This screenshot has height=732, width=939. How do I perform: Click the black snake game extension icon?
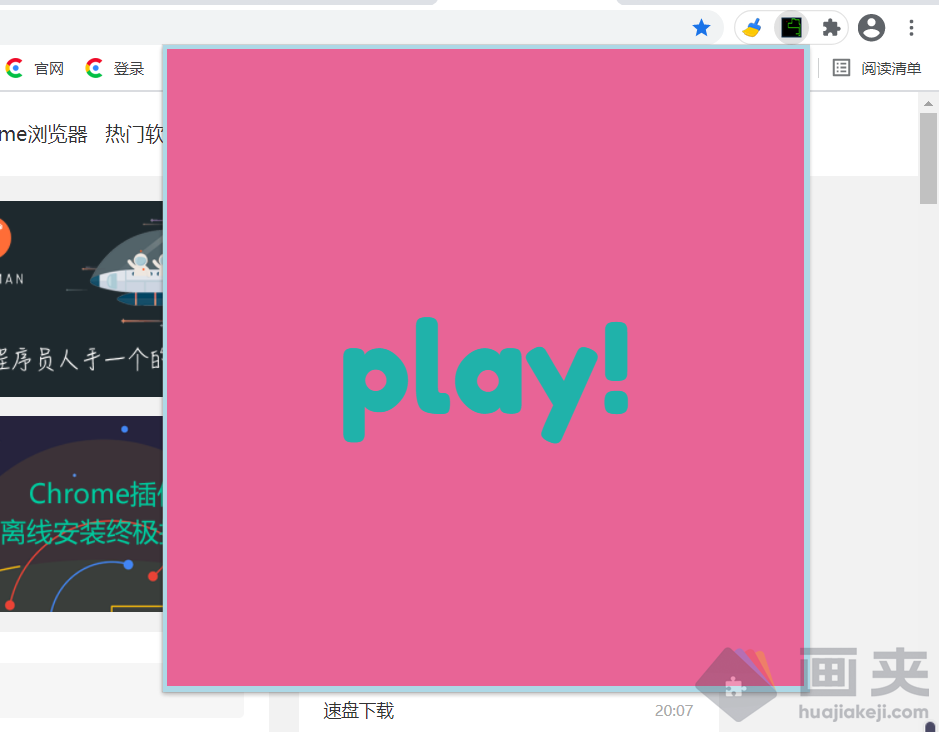(x=792, y=28)
